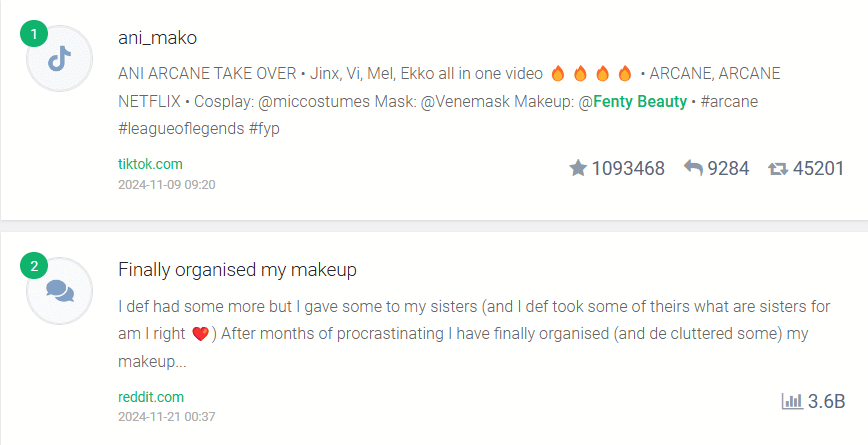Open the reddit.com source link

point(151,397)
